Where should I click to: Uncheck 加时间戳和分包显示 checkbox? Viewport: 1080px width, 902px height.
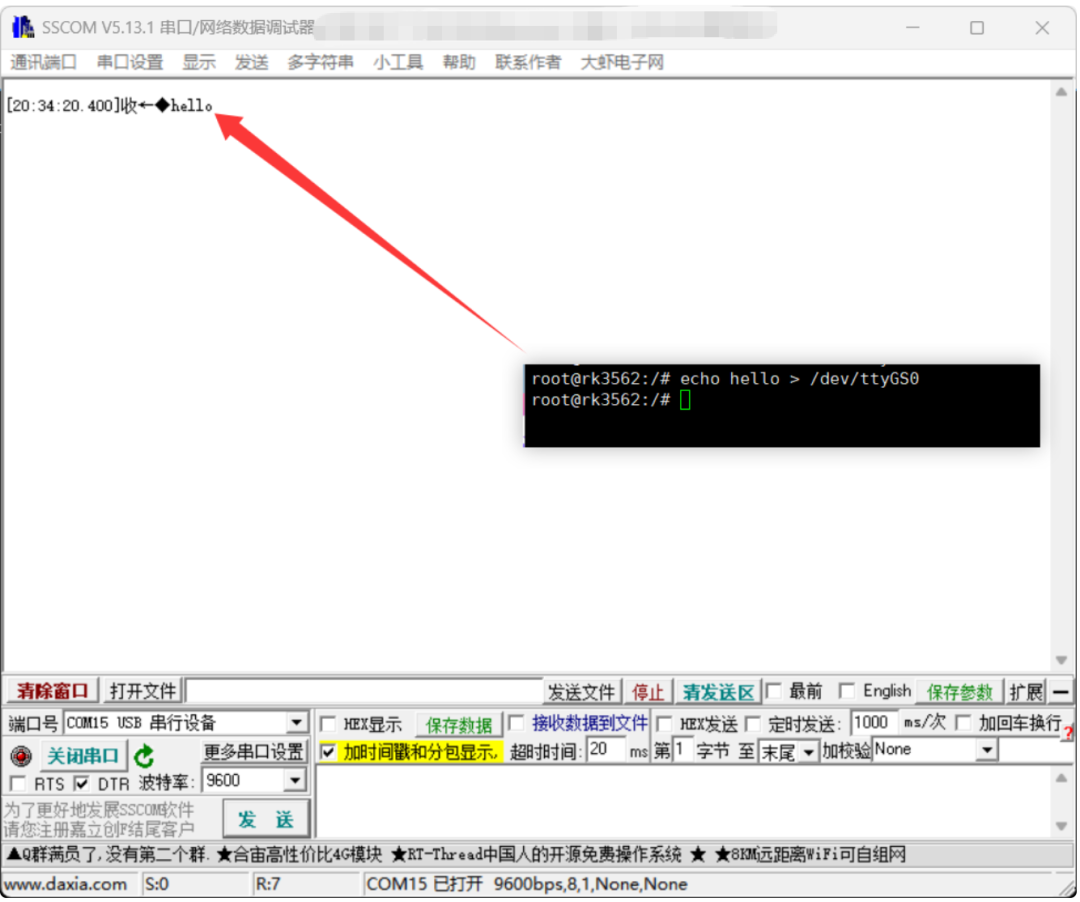point(329,752)
